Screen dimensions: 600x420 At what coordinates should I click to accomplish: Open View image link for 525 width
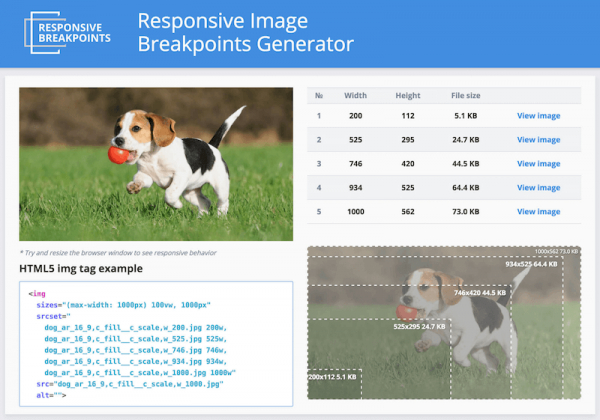click(x=538, y=140)
